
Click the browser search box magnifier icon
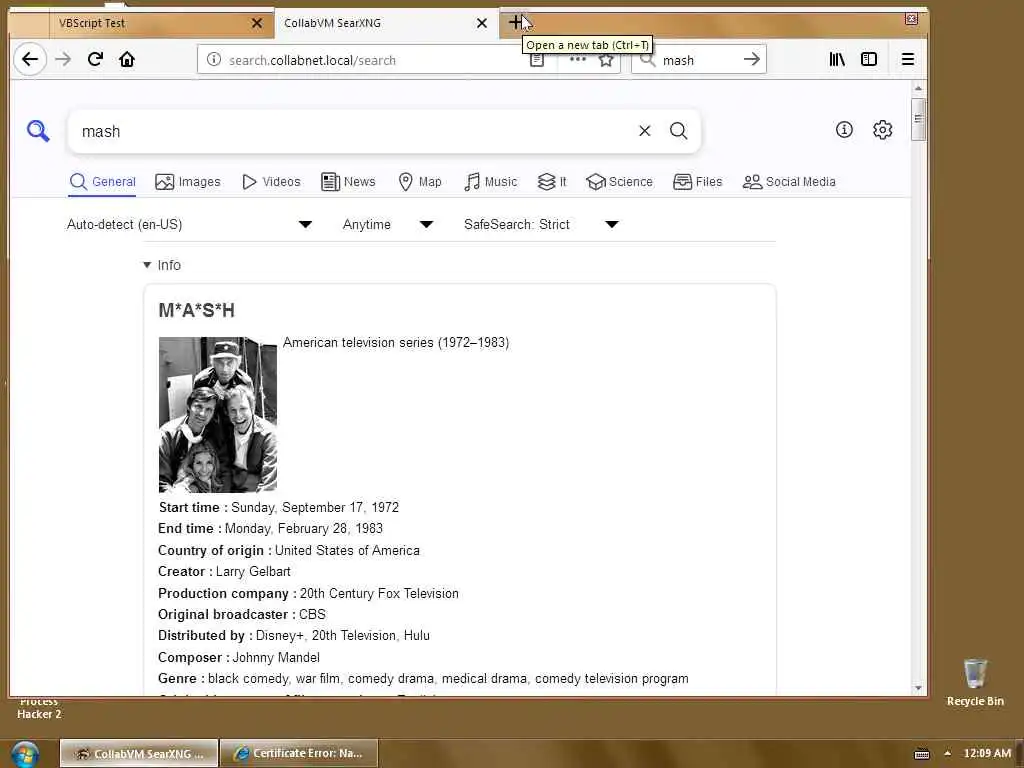tap(647, 60)
